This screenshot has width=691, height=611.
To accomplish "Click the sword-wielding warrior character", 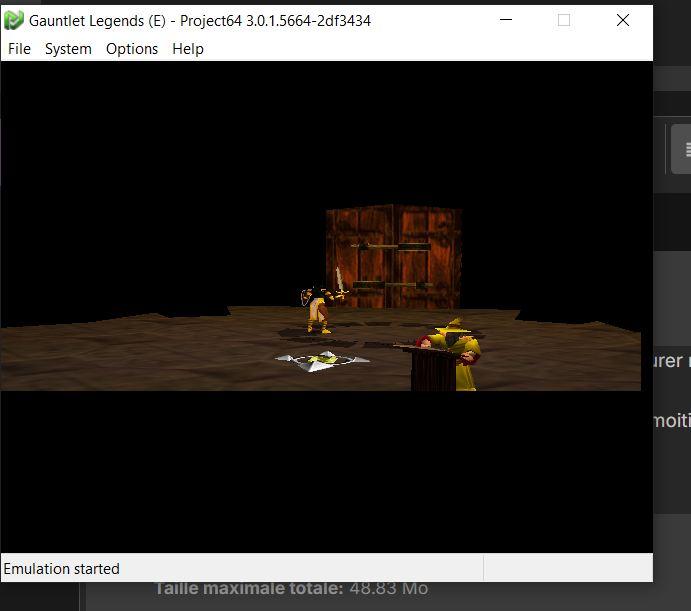I will (322, 302).
